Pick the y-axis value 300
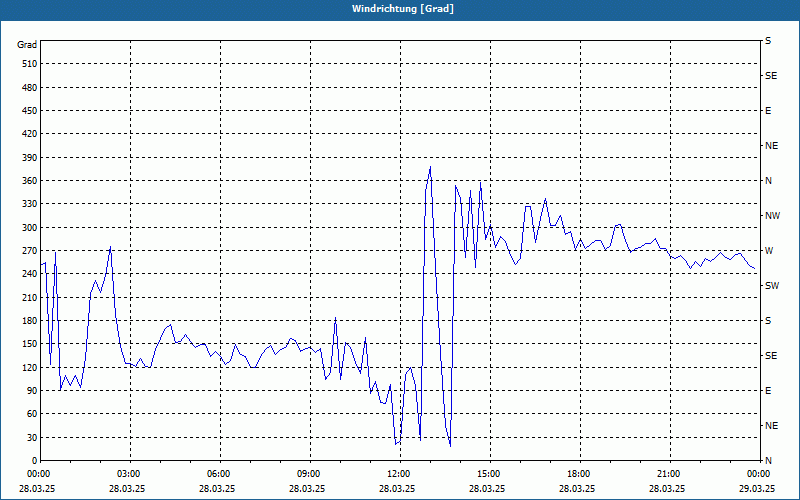The image size is (800, 500). (x=30, y=228)
